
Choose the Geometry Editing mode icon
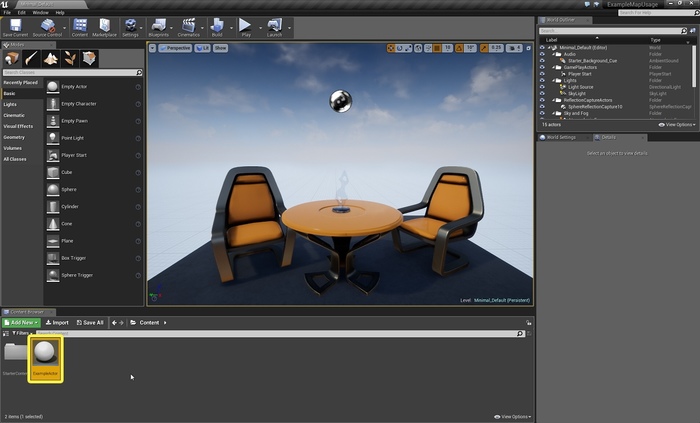tap(89, 58)
